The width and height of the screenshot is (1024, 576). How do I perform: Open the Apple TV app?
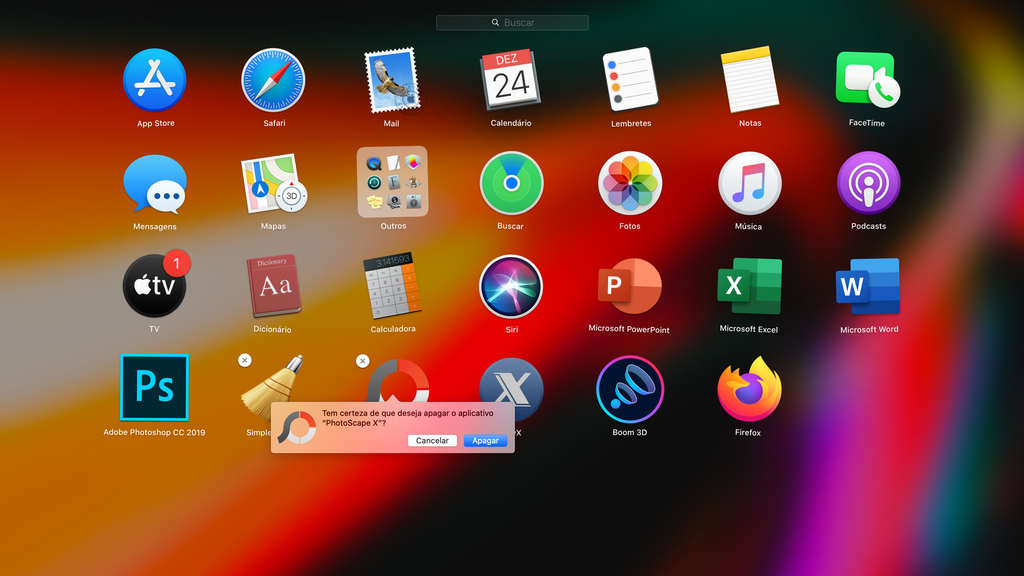(155, 285)
